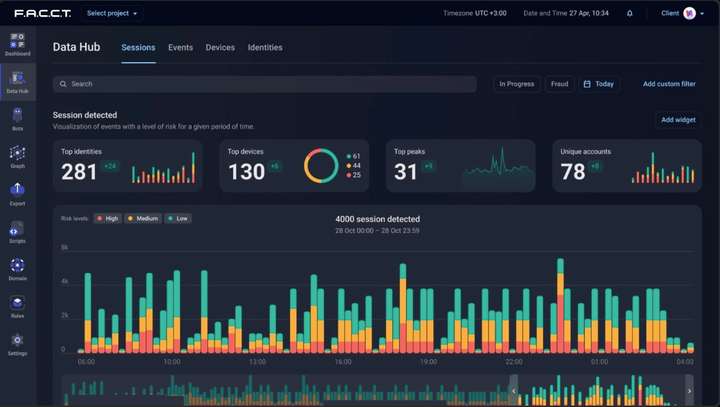
Task: Open the Graph section icon
Action: [x=18, y=154]
